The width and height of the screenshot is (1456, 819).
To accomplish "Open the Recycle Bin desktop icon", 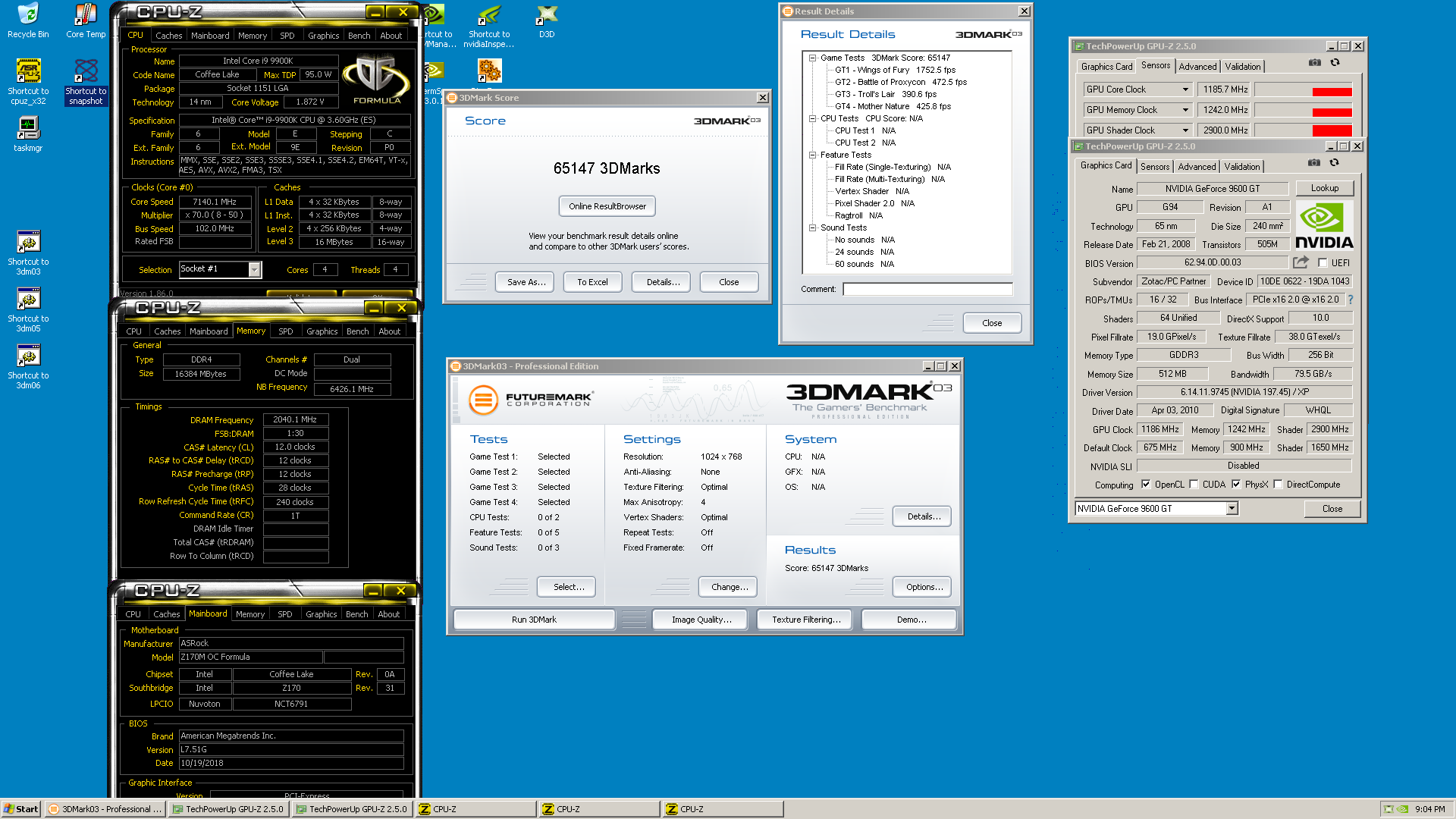I will (x=28, y=20).
